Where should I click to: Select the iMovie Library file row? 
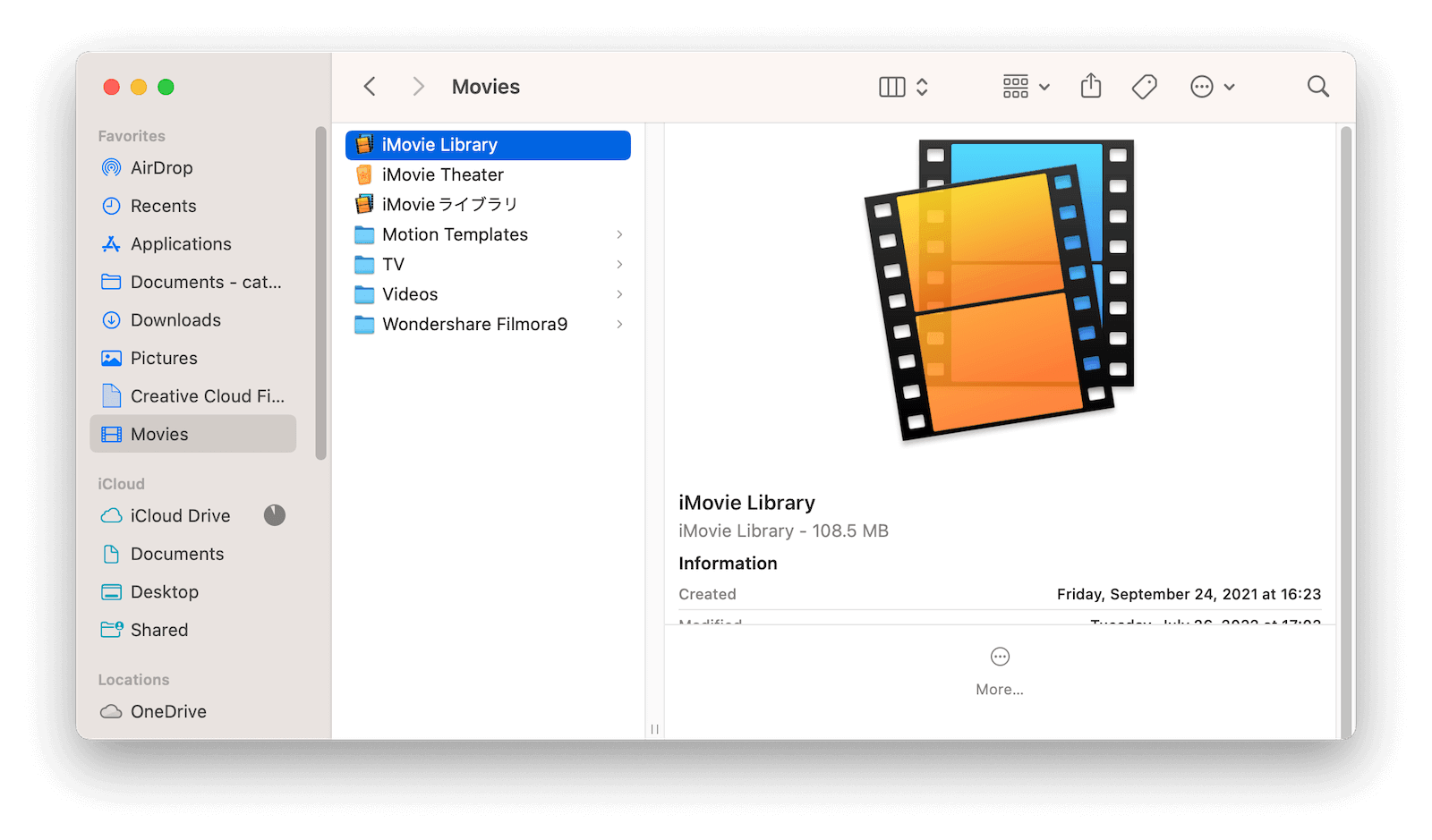(x=488, y=145)
